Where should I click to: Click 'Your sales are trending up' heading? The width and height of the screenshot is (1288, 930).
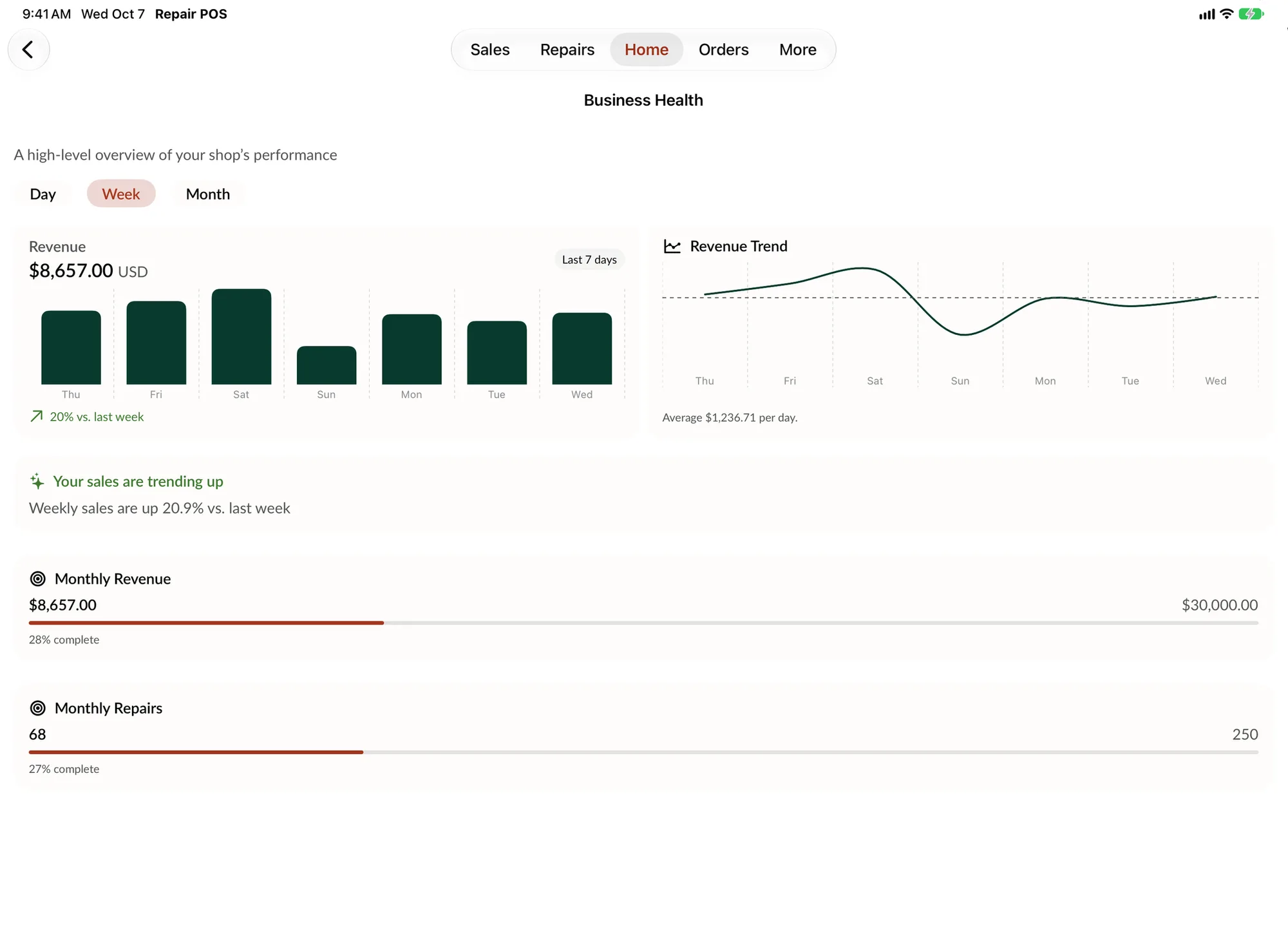[x=138, y=481]
